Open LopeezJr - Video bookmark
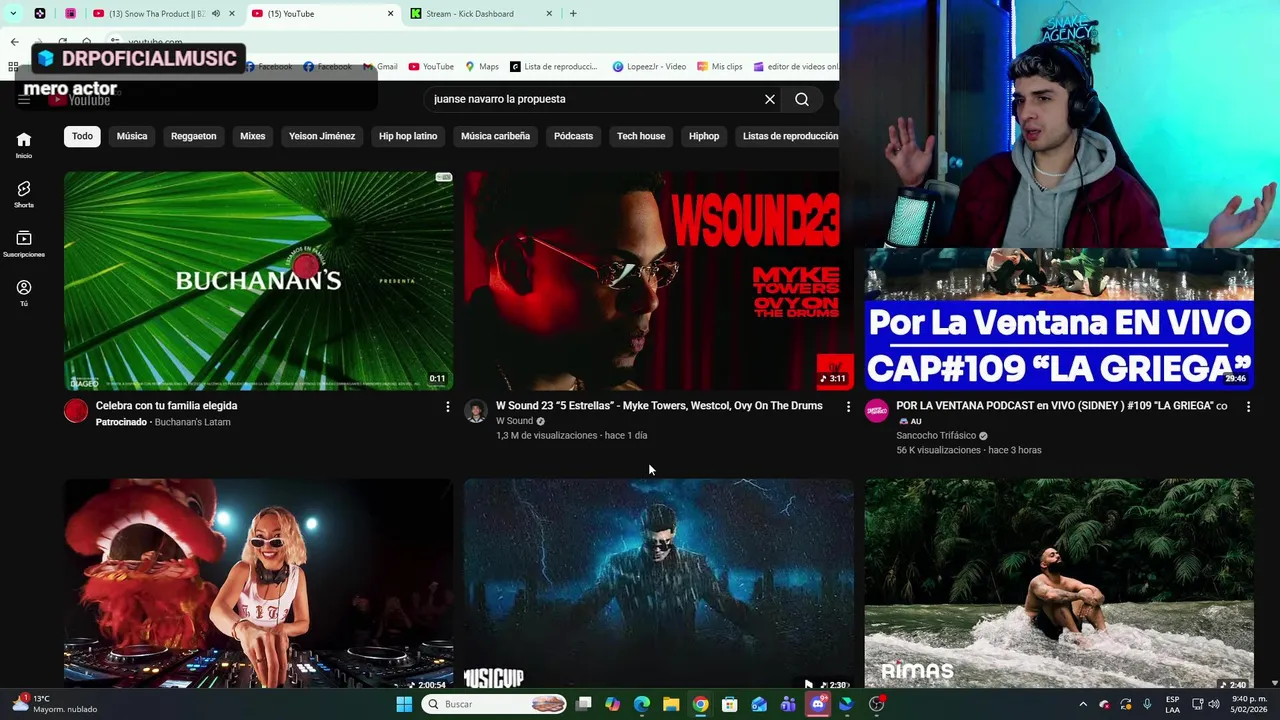1280x720 pixels. click(649, 67)
